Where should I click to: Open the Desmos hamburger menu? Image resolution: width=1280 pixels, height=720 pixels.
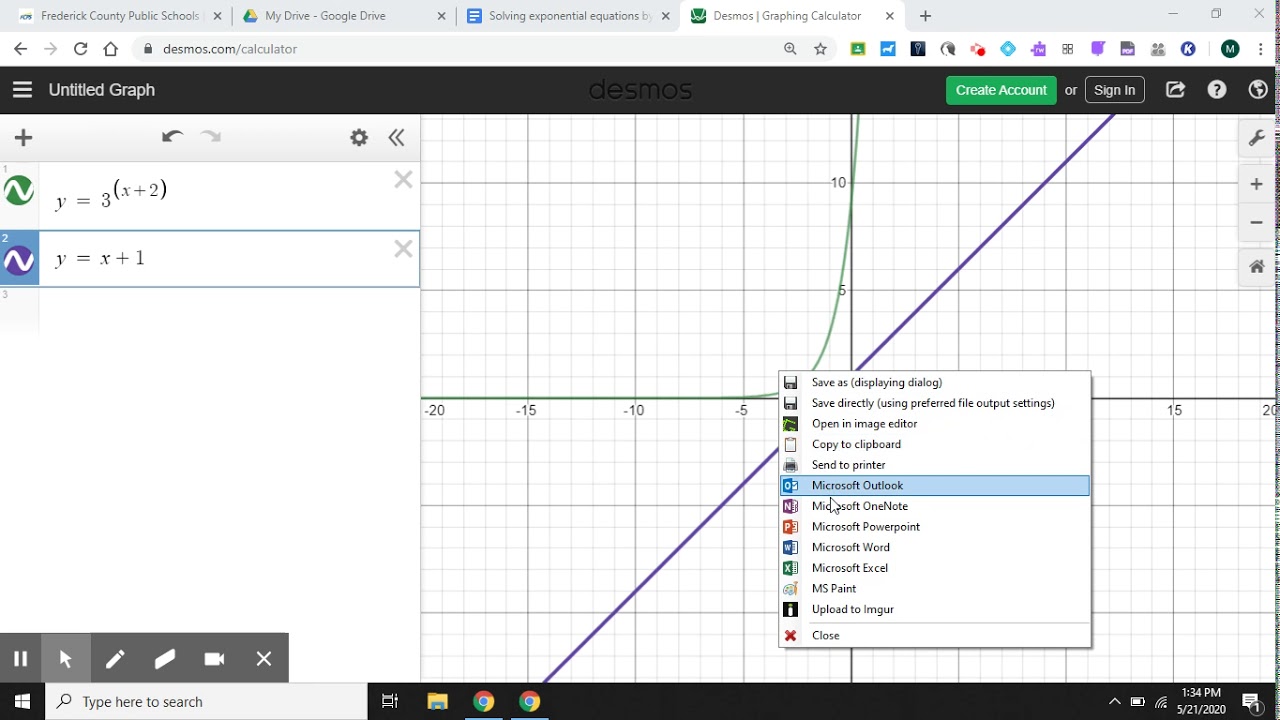tap(22, 90)
